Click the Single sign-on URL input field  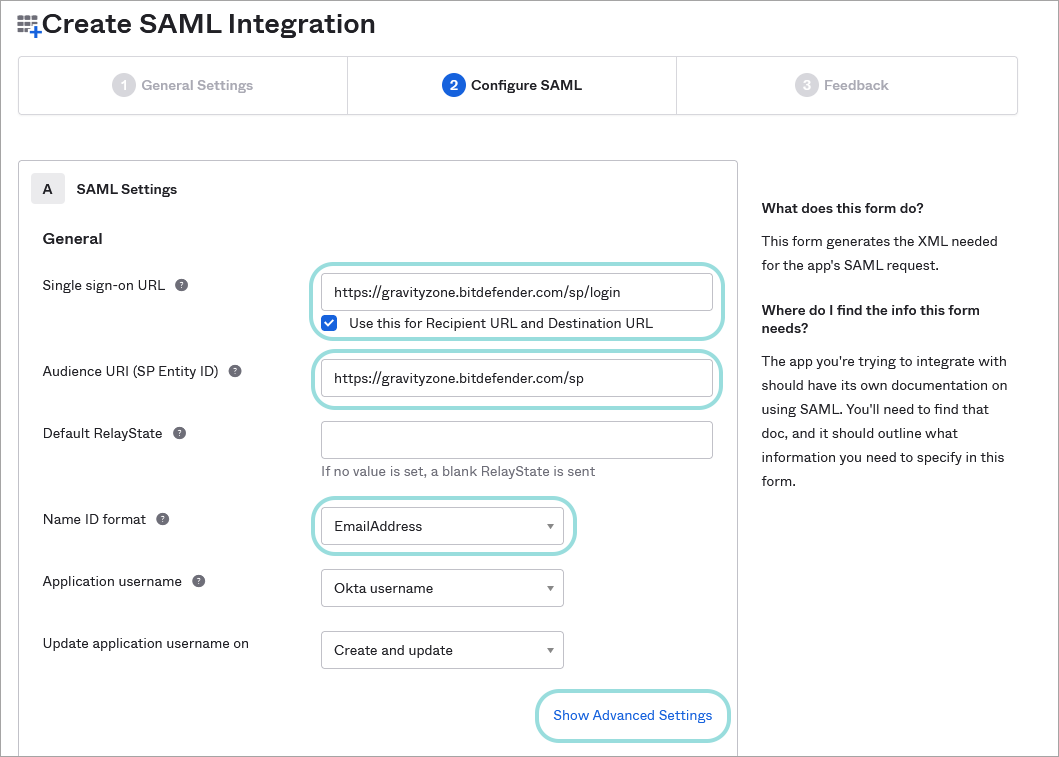(x=516, y=291)
